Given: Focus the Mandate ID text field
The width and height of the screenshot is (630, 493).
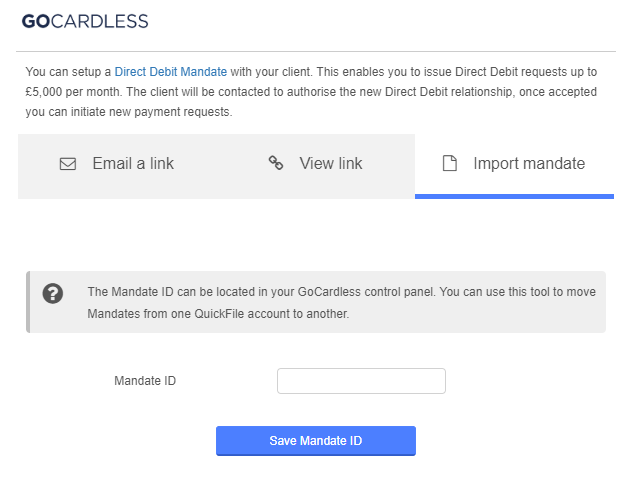Looking at the screenshot, I should tap(361, 381).
